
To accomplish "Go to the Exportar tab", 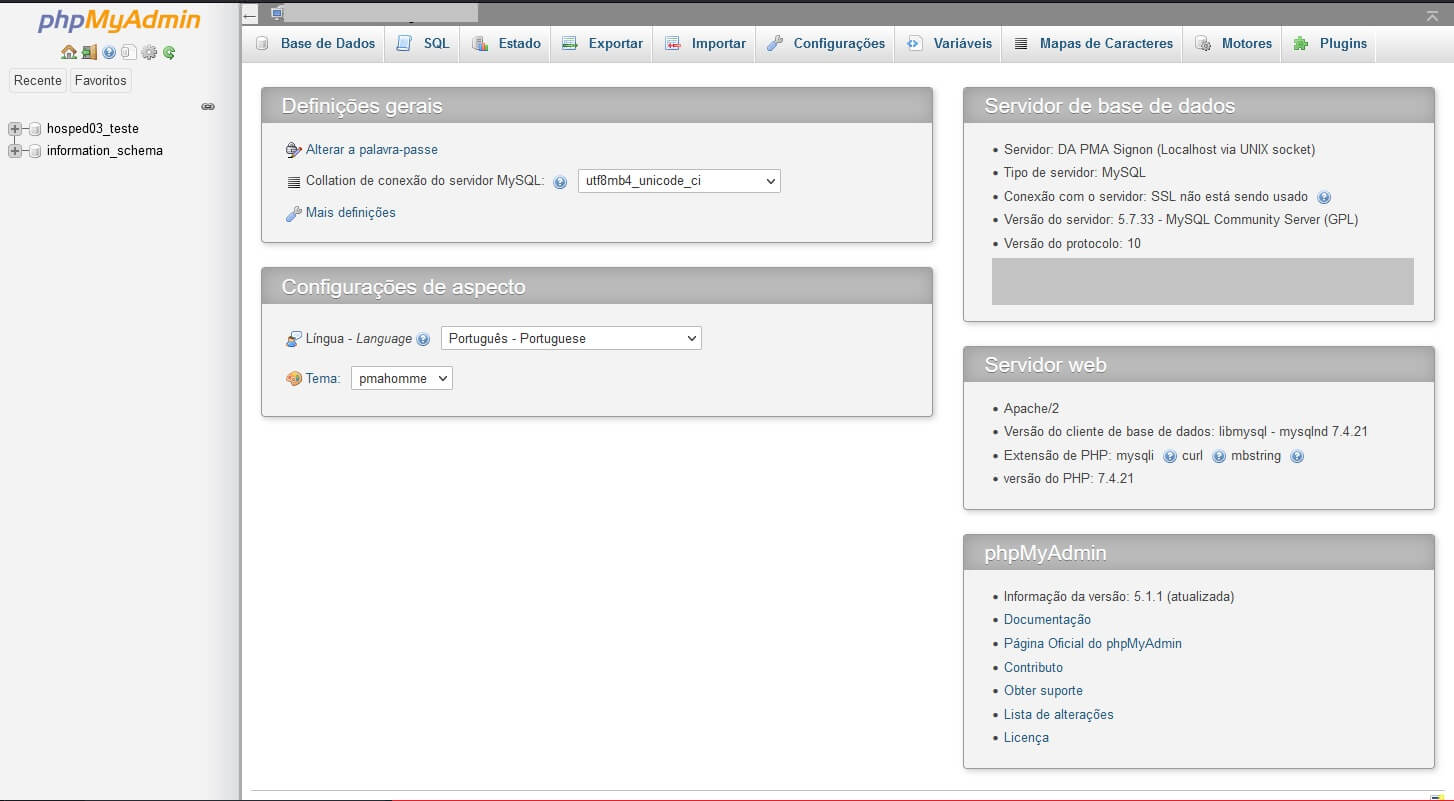I will click(x=602, y=44).
